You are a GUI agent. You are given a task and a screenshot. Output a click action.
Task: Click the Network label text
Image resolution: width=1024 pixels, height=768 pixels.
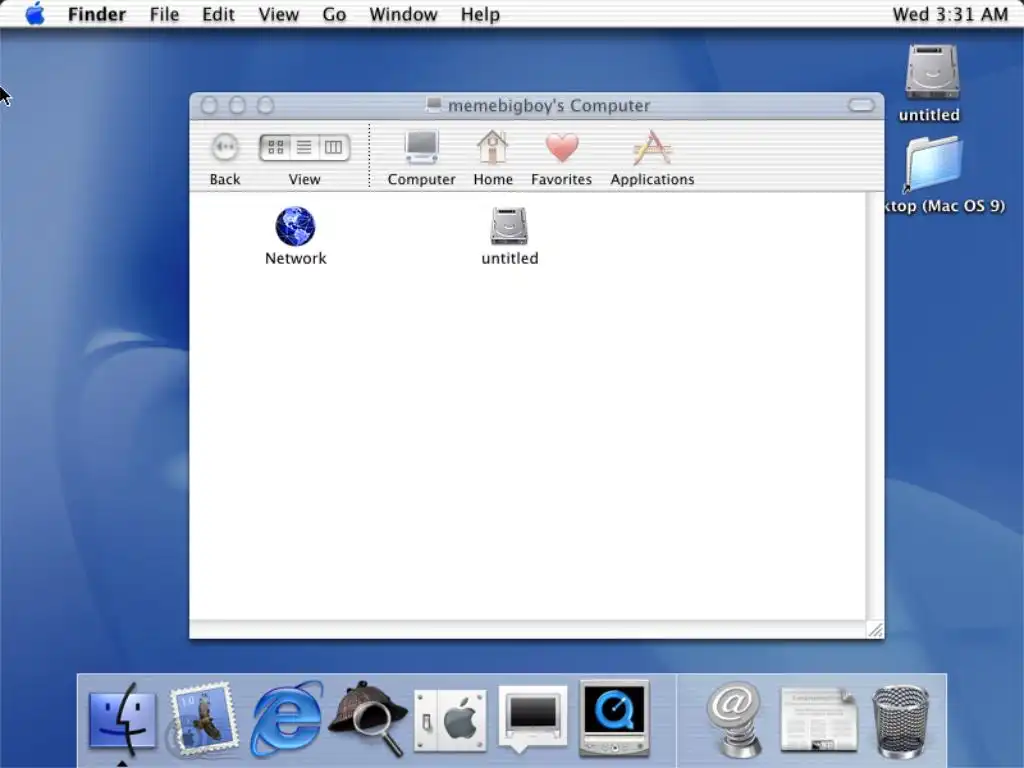click(x=295, y=259)
